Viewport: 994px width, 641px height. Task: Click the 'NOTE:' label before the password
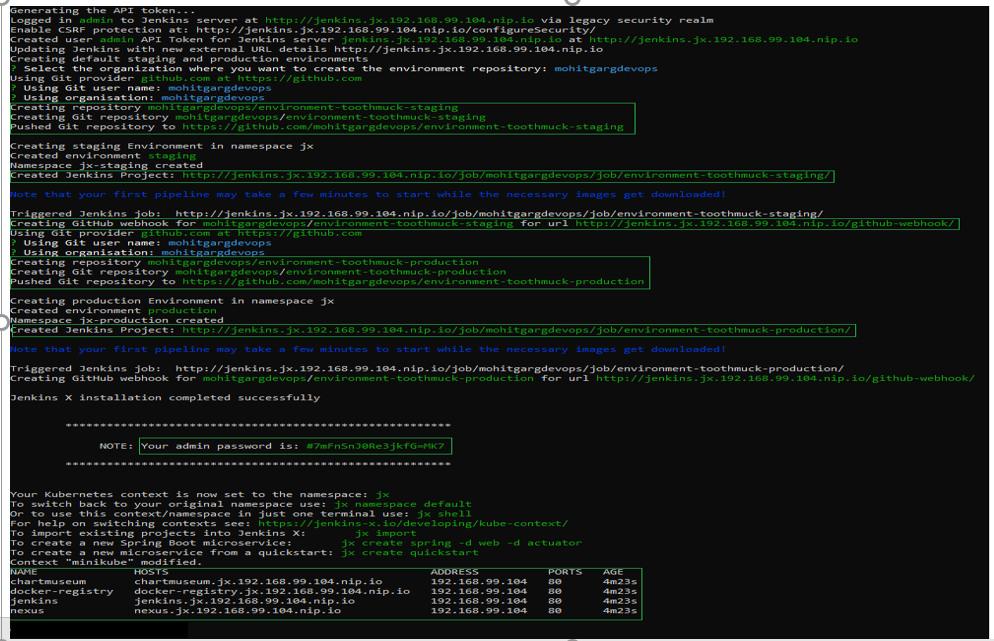click(x=116, y=446)
